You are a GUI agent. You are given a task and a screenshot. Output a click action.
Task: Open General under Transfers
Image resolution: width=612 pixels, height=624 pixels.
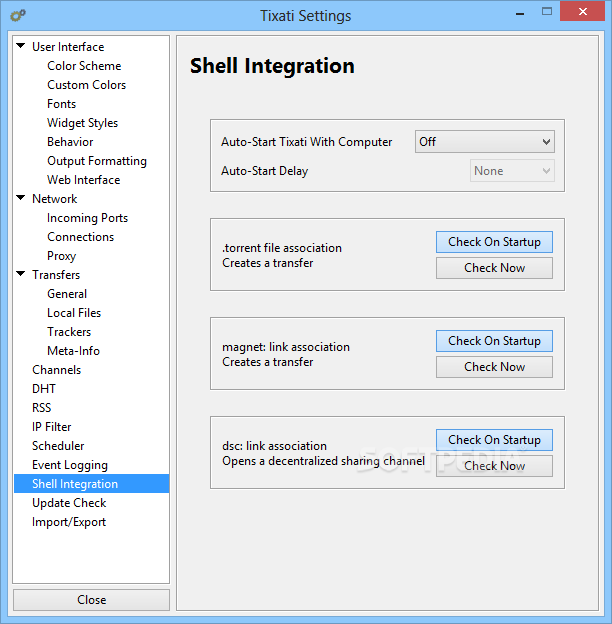click(x=67, y=294)
